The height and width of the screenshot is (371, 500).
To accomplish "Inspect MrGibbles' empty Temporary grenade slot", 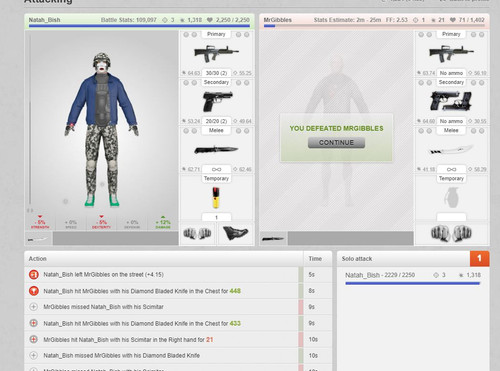I will (451, 197).
